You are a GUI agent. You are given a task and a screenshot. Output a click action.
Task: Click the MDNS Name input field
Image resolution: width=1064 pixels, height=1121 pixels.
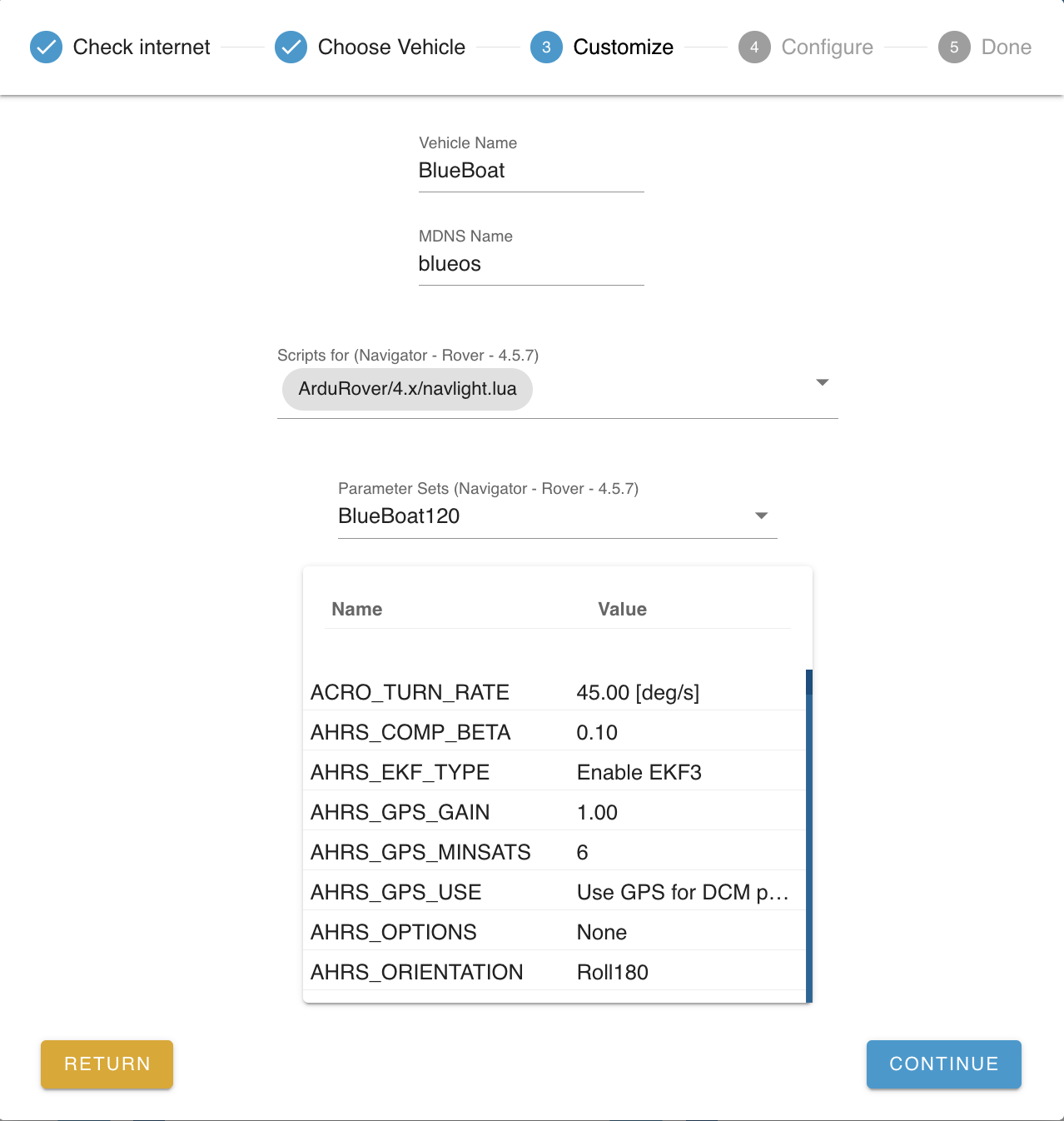531,264
